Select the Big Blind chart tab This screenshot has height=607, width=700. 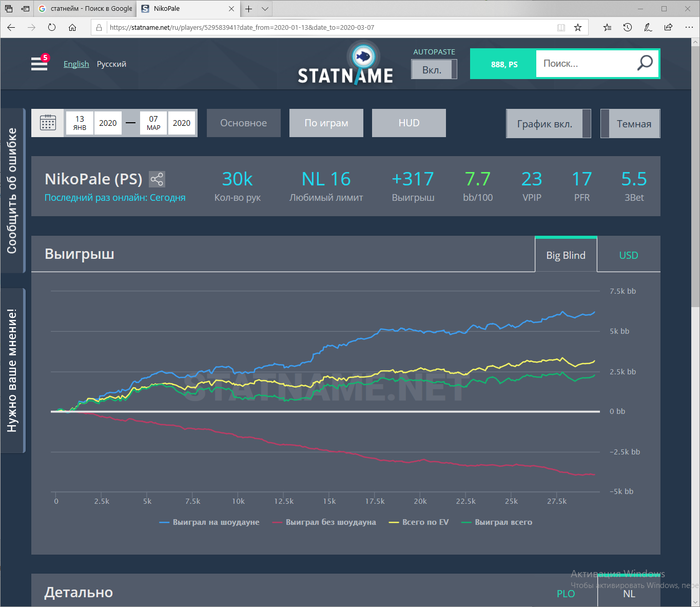(x=566, y=255)
